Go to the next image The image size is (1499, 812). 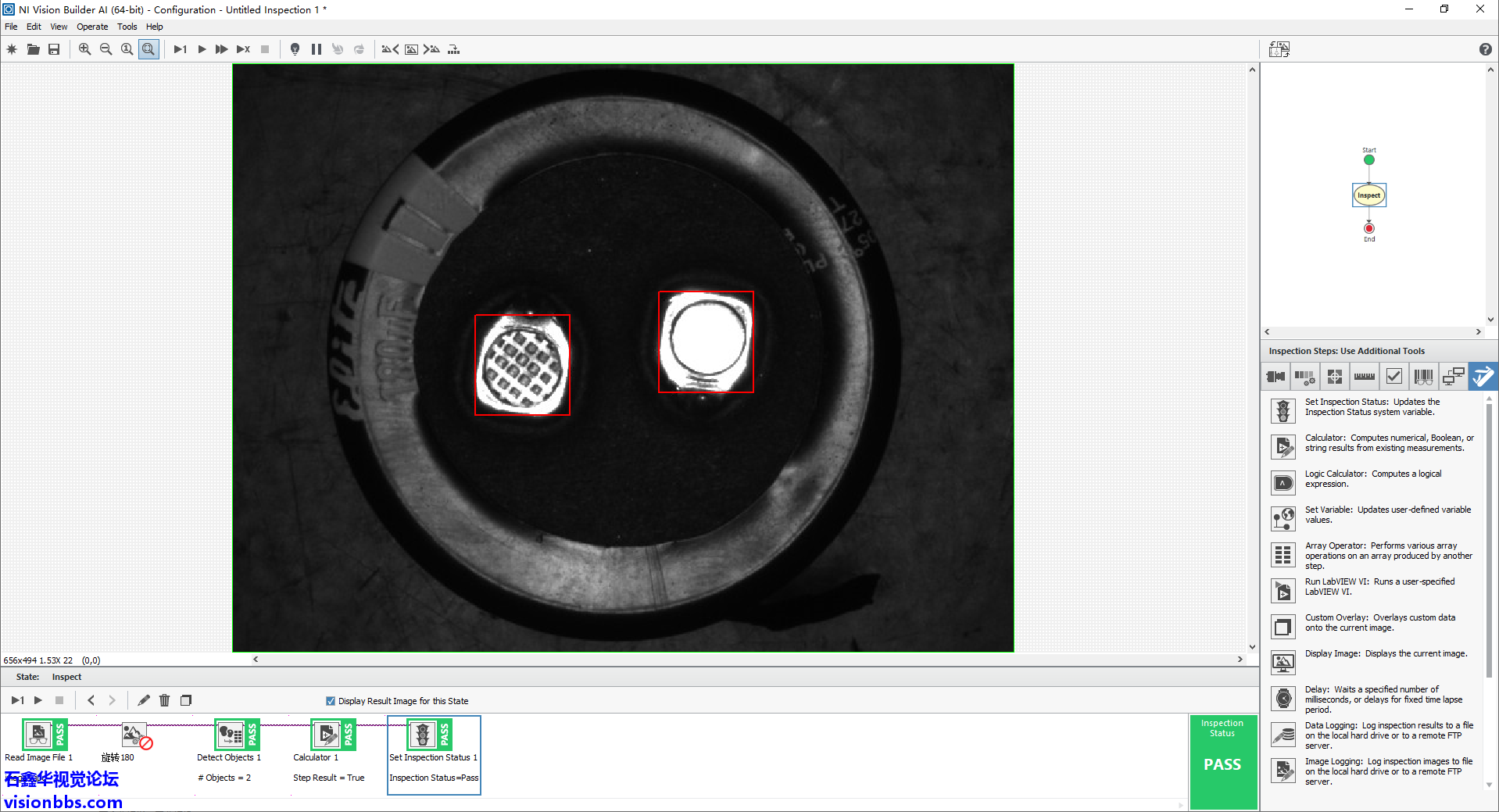(x=431, y=49)
